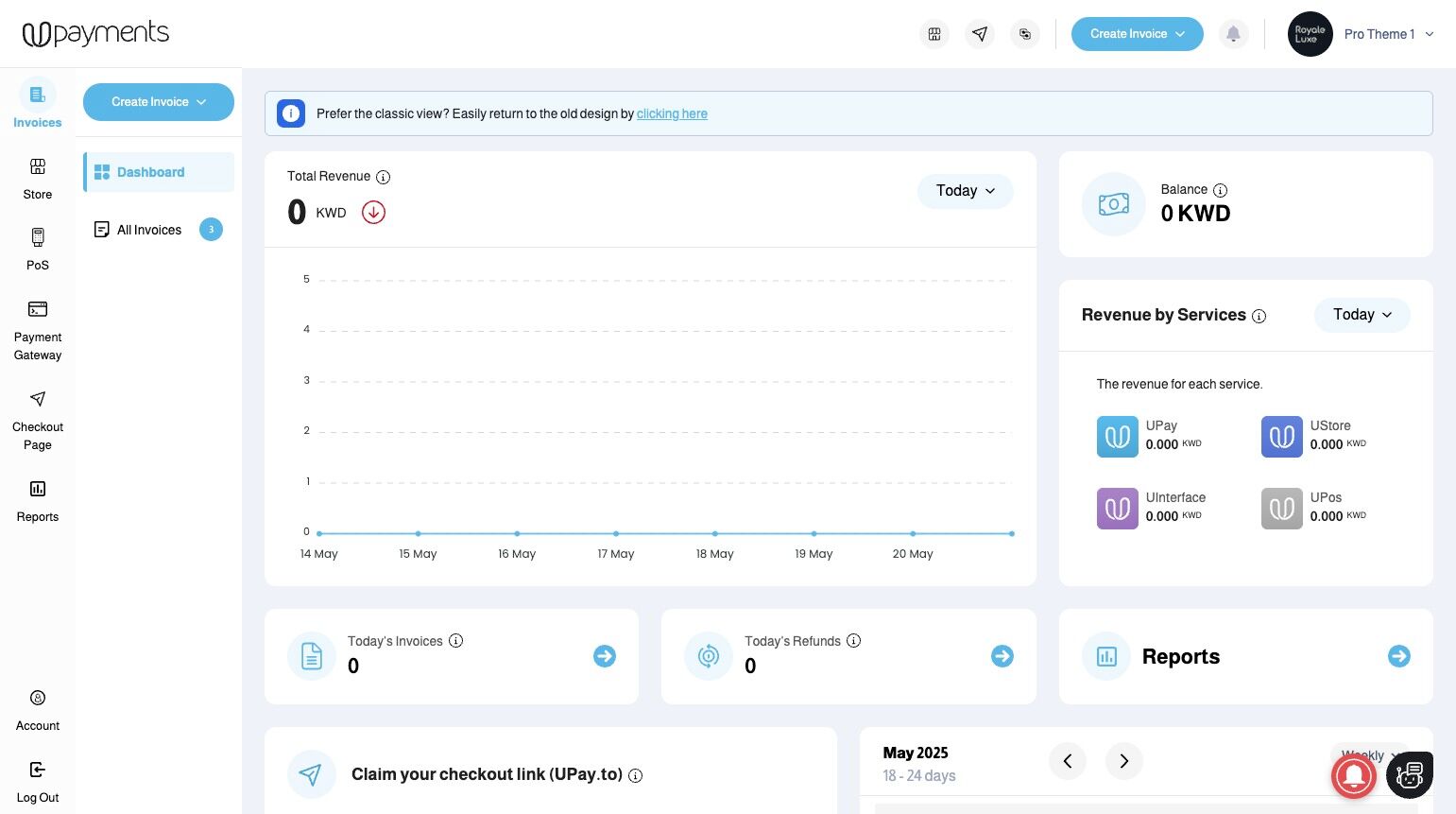Image resolution: width=1456 pixels, height=814 pixels.
Task: Click the Reports card arrow button
Action: pos(1398,656)
